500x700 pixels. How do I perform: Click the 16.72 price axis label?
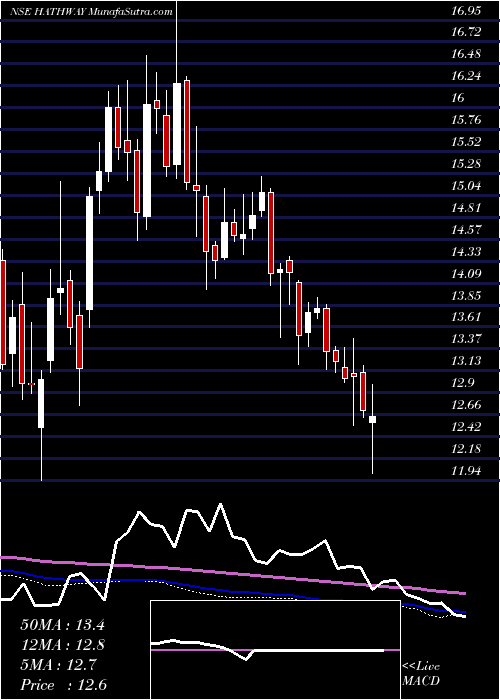point(467,32)
